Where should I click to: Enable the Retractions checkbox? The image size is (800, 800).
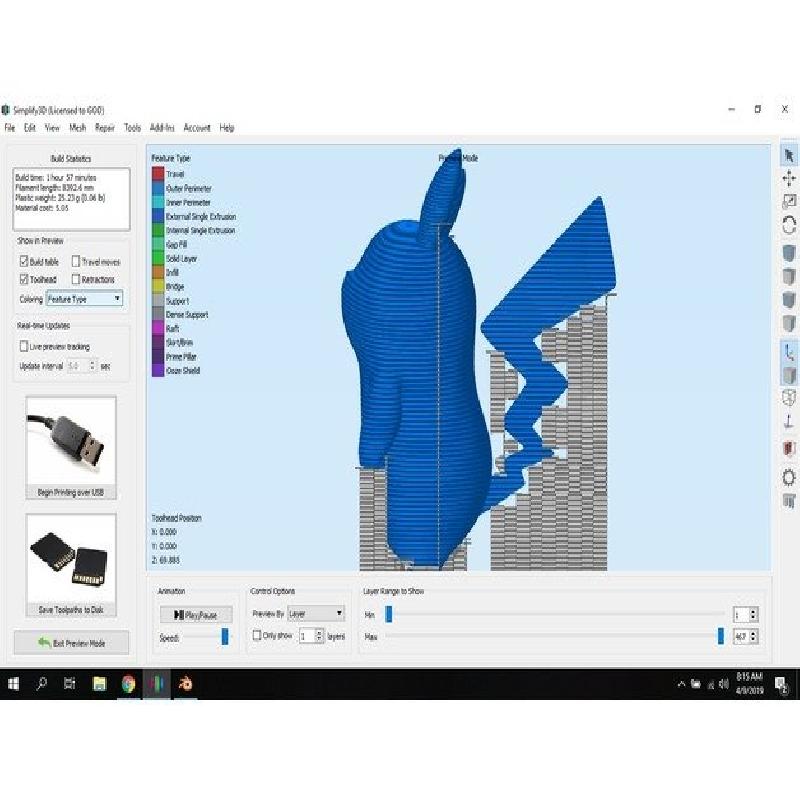coord(76,279)
